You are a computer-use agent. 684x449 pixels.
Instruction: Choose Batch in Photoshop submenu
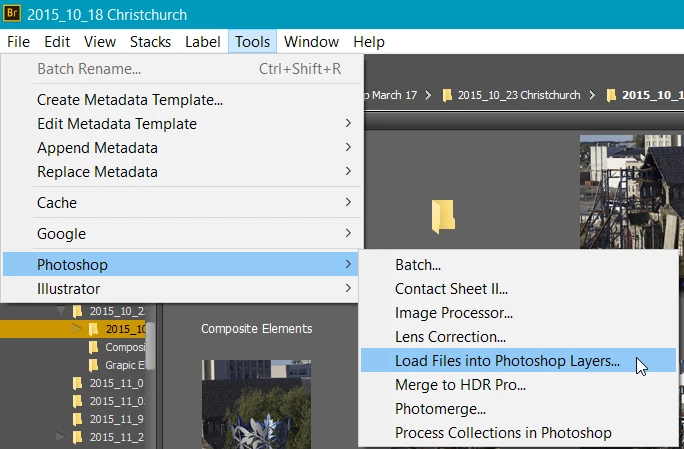(x=518, y=265)
